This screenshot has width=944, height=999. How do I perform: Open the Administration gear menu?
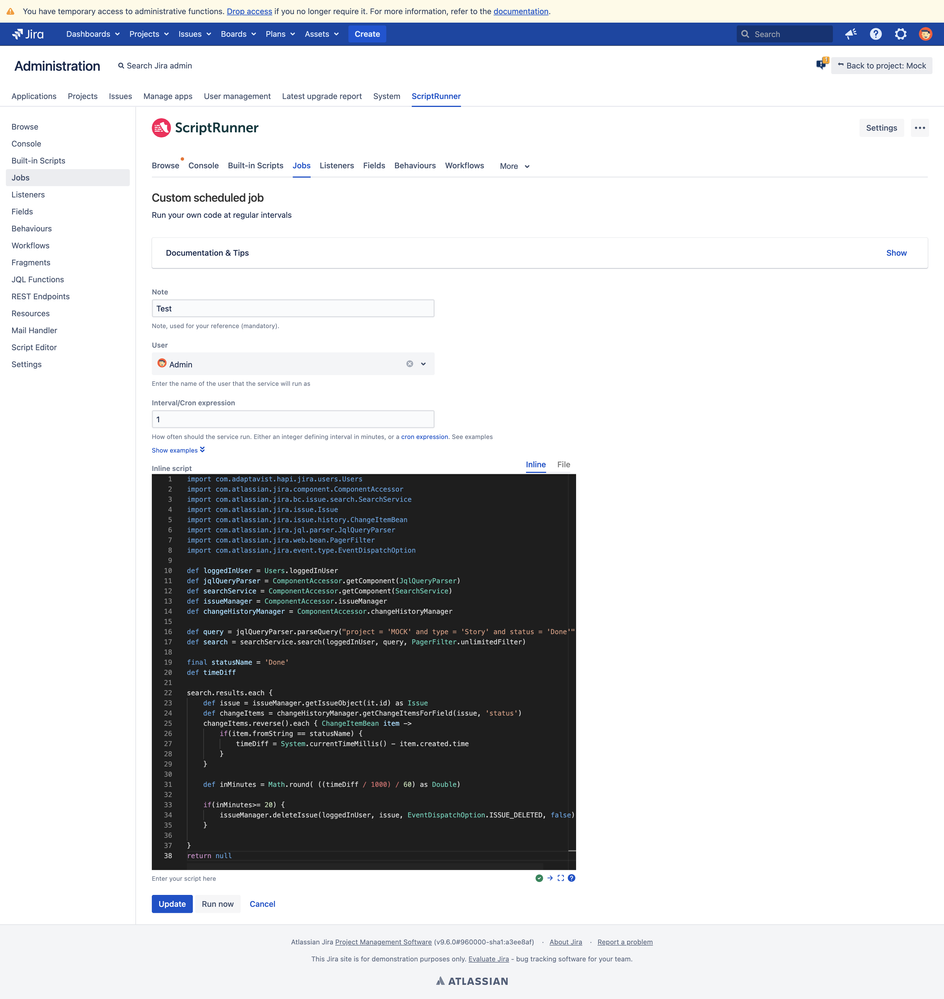click(901, 34)
